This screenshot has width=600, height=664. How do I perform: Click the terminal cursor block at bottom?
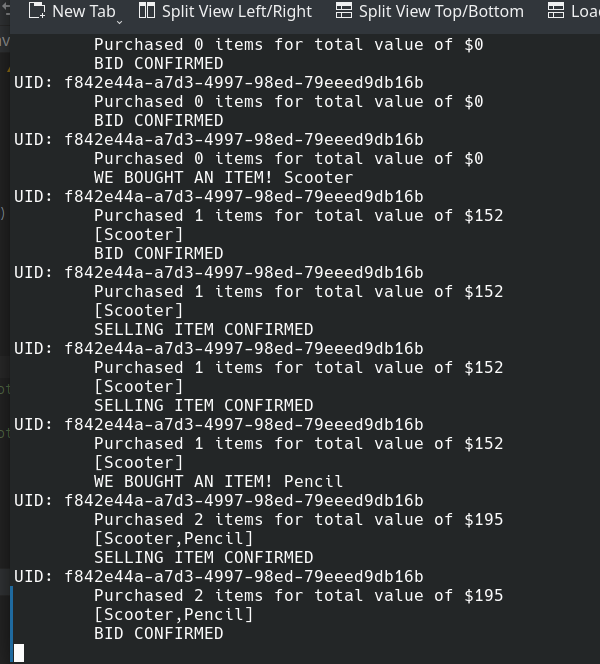click(19, 653)
